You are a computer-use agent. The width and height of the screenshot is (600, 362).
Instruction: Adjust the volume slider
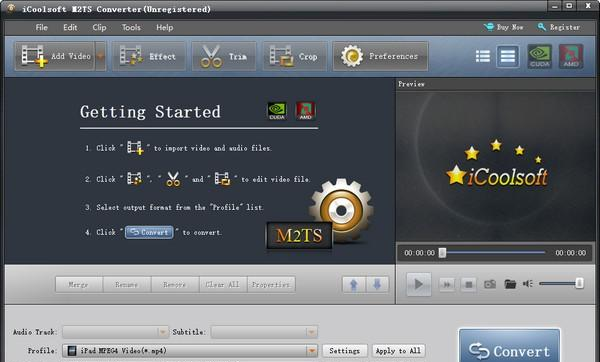point(561,284)
